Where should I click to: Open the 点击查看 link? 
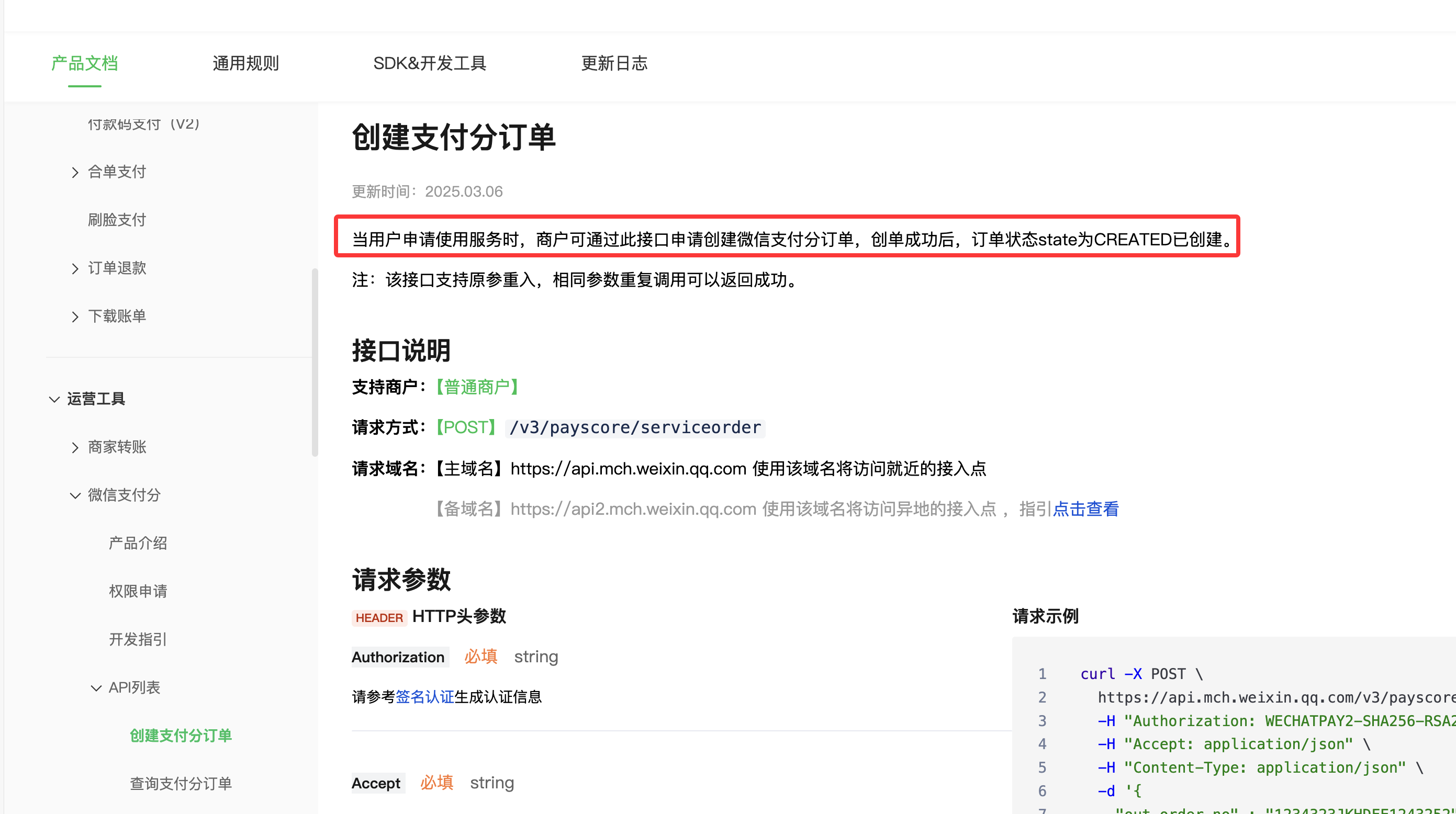pos(1085,509)
